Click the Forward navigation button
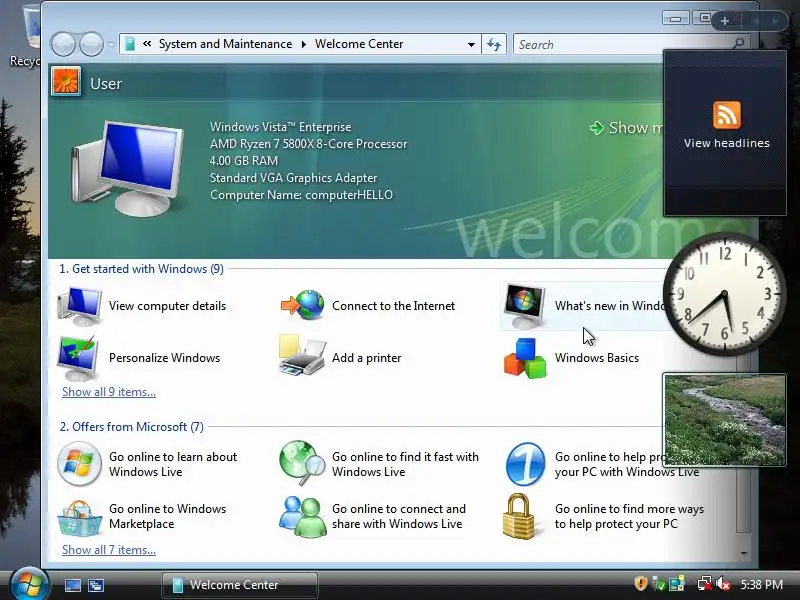Image resolution: width=800 pixels, height=600 pixels. pos(92,44)
